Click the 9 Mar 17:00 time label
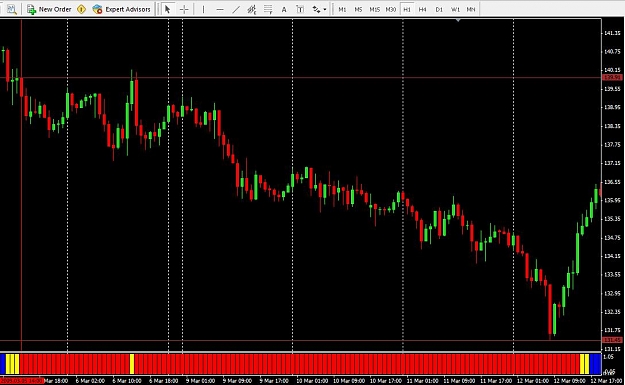 [x=274, y=381]
